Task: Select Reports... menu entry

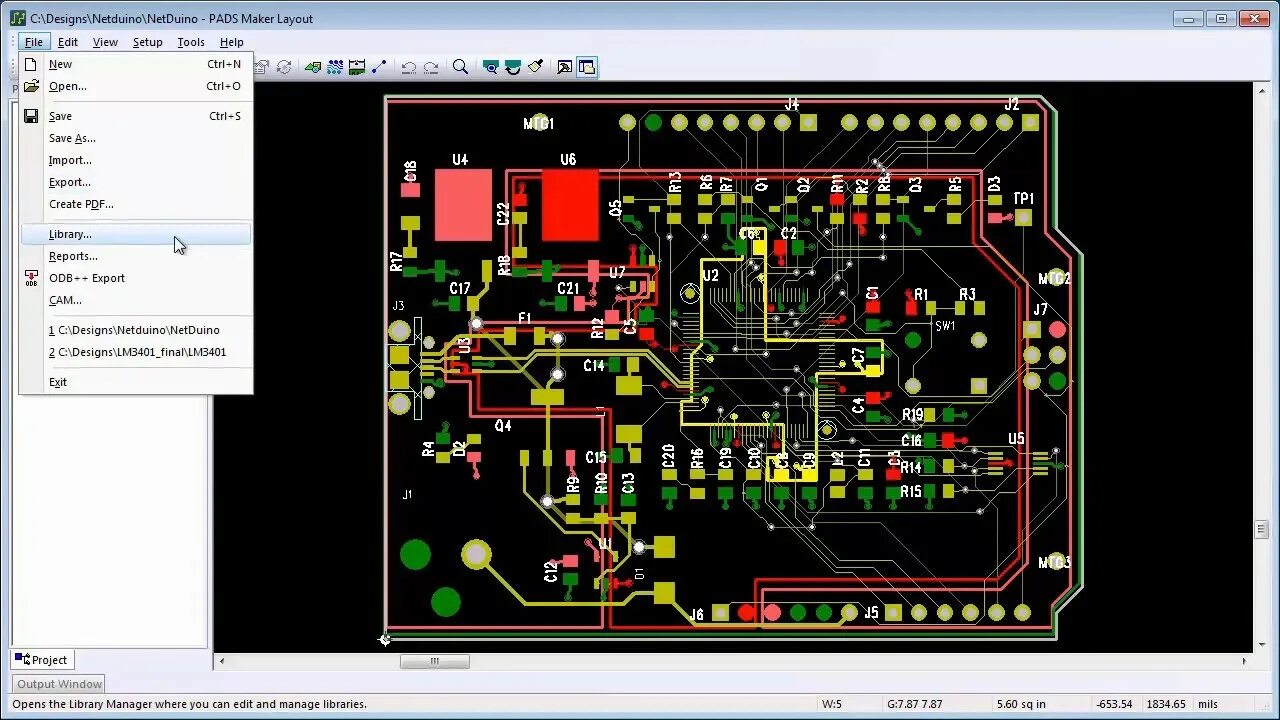Action: coord(135,256)
